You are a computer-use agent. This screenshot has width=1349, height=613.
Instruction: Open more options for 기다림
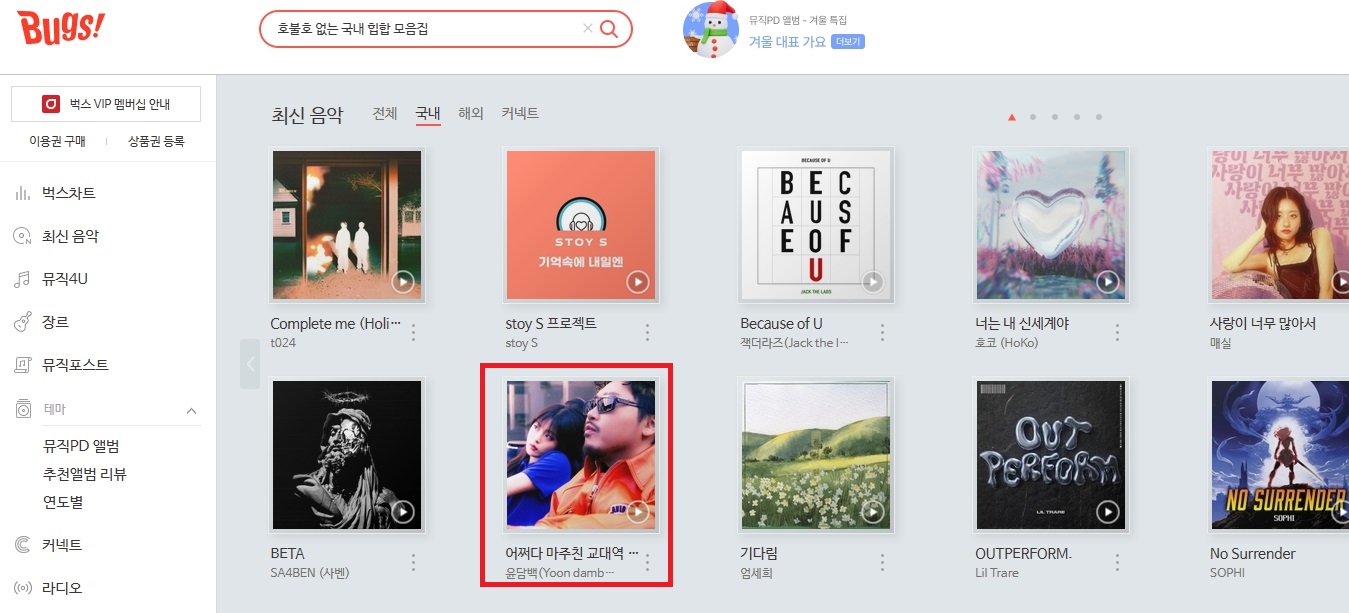pyautogui.click(x=883, y=562)
